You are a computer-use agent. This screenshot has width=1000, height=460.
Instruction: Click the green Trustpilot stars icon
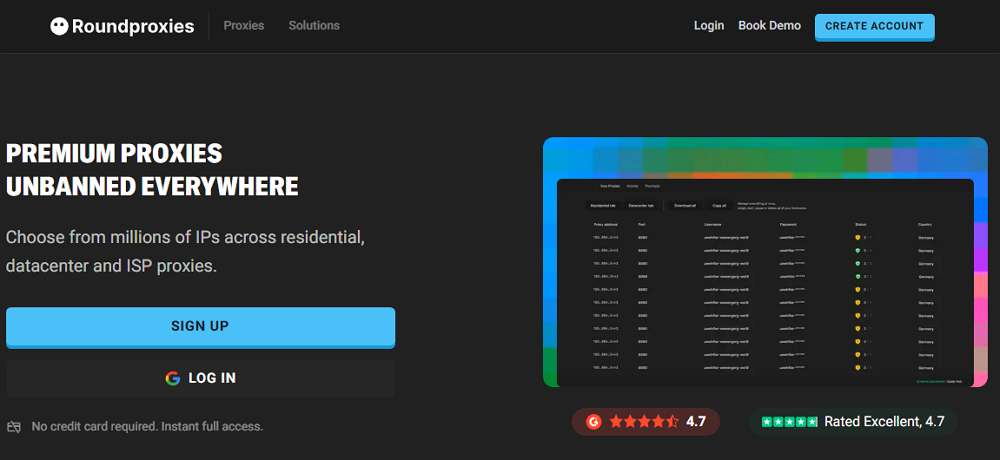tap(789, 422)
